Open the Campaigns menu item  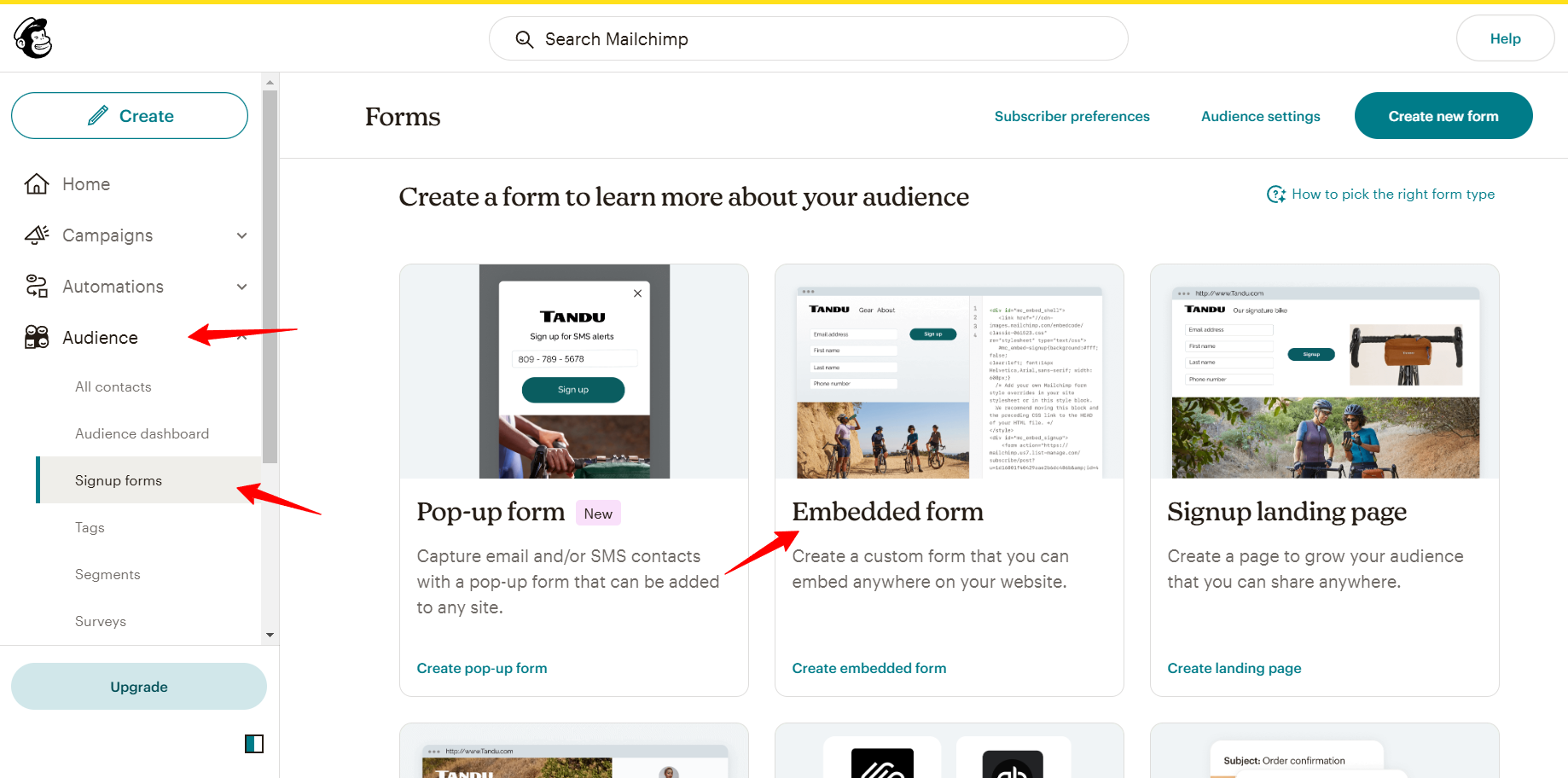tap(107, 235)
